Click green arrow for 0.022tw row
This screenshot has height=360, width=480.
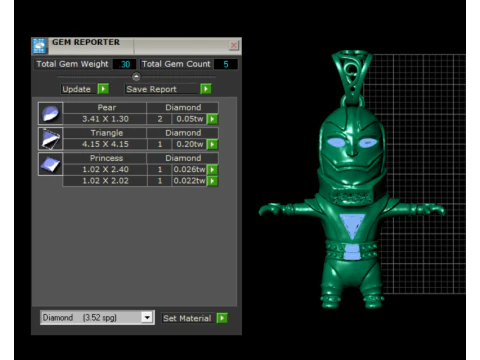click(x=212, y=181)
